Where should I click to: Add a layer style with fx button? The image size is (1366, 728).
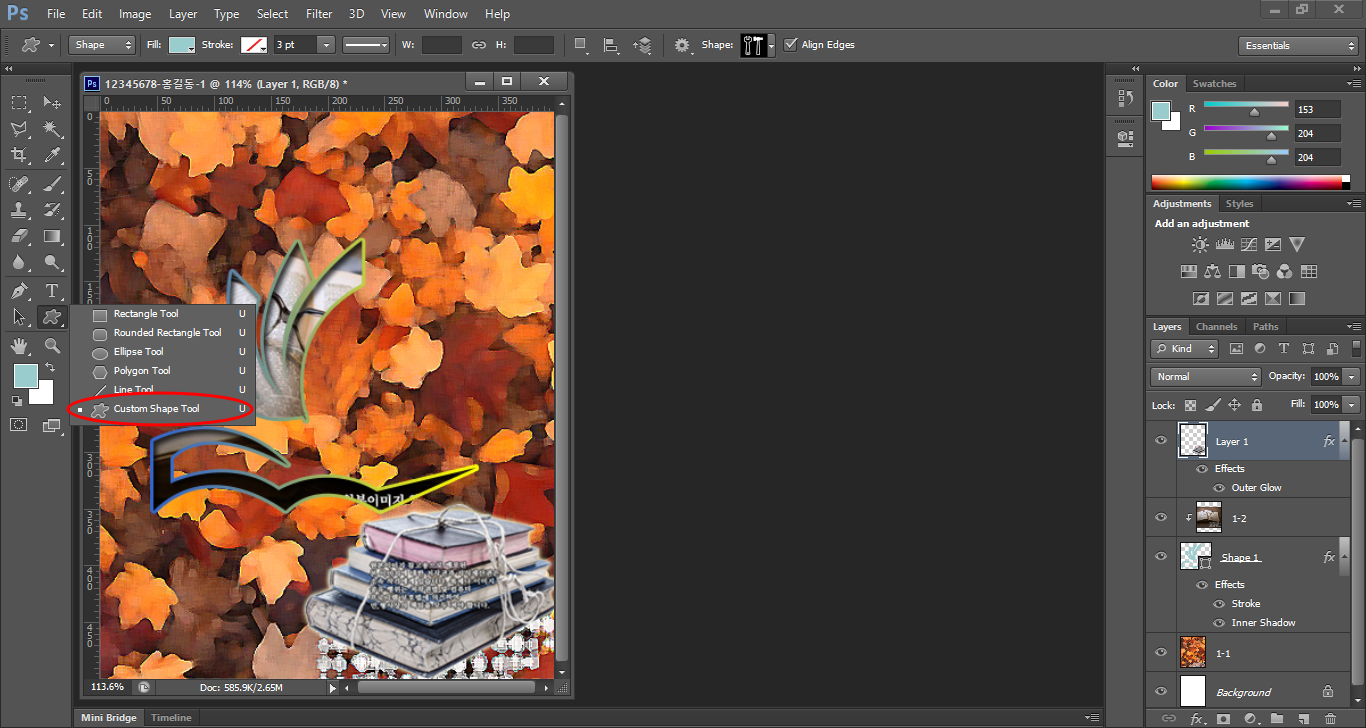click(x=1196, y=718)
